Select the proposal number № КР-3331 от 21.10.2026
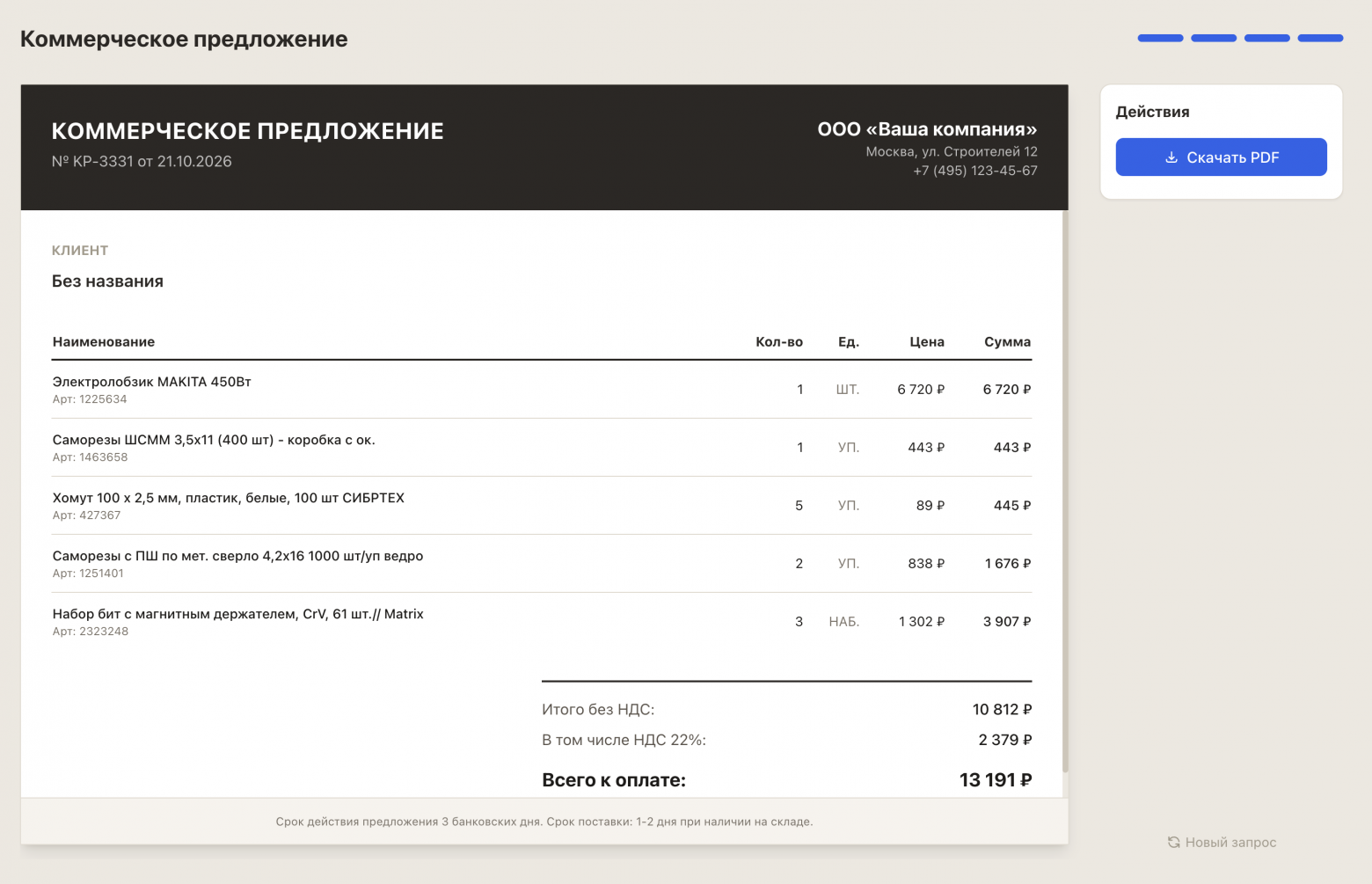The width and height of the screenshot is (1372, 884). 142,162
